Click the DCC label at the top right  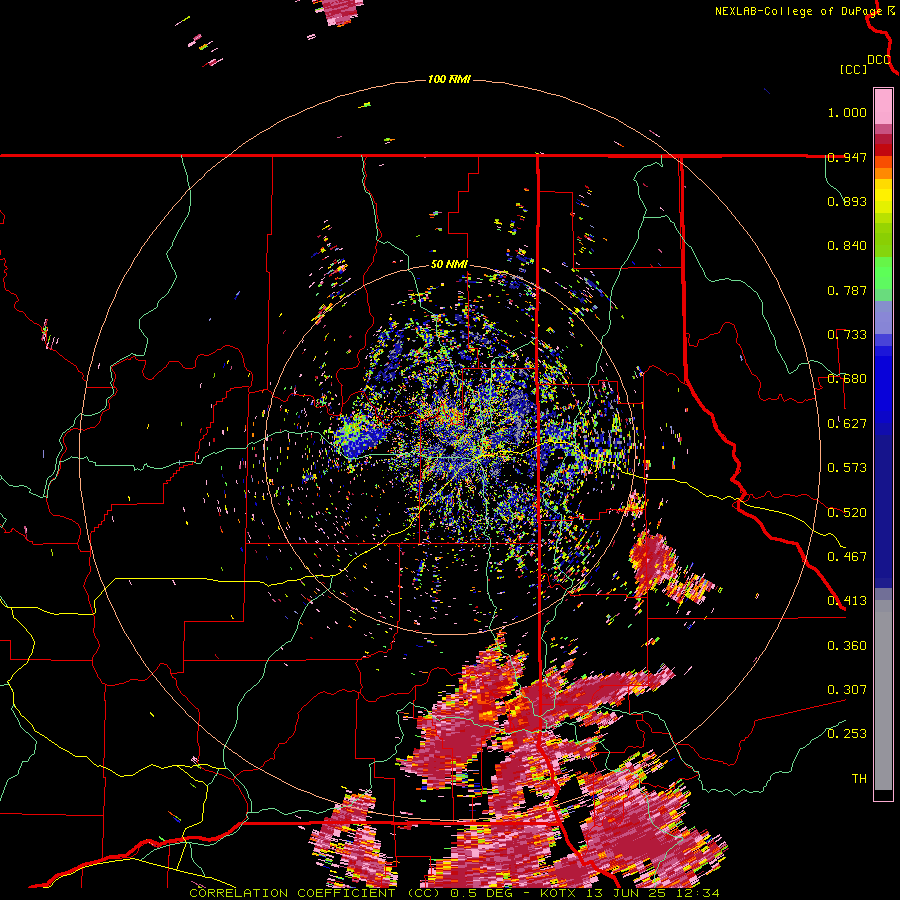(x=879, y=60)
